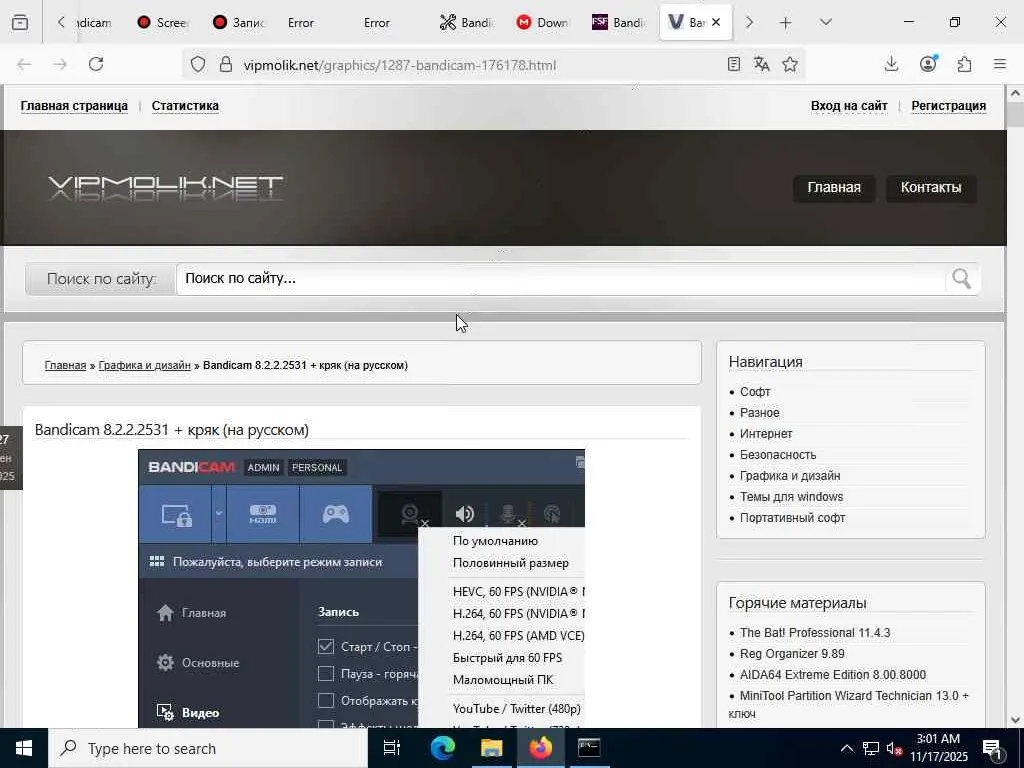Switch to the FSF Bandicam tab
The image size is (1024, 768).
pyautogui.click(x=618, y=22)
